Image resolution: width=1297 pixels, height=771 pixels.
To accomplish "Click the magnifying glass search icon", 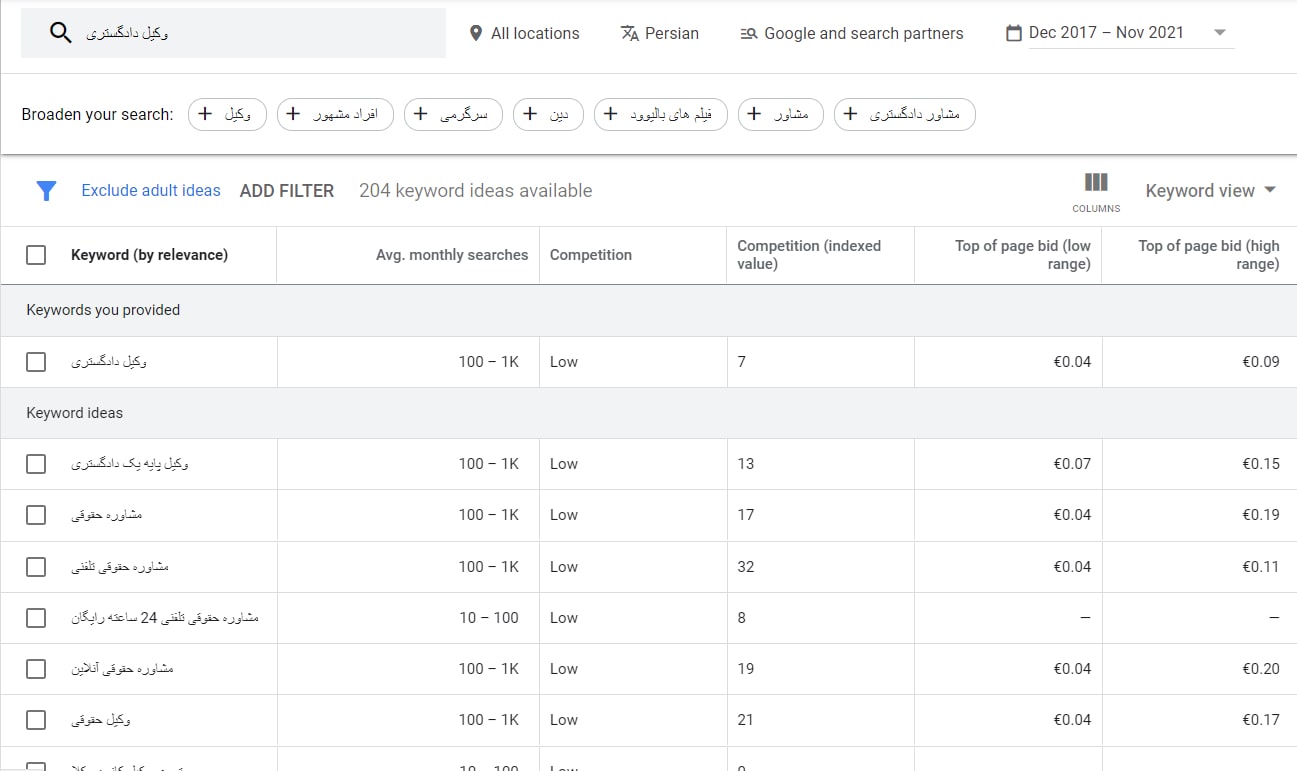I will point(61,33).
